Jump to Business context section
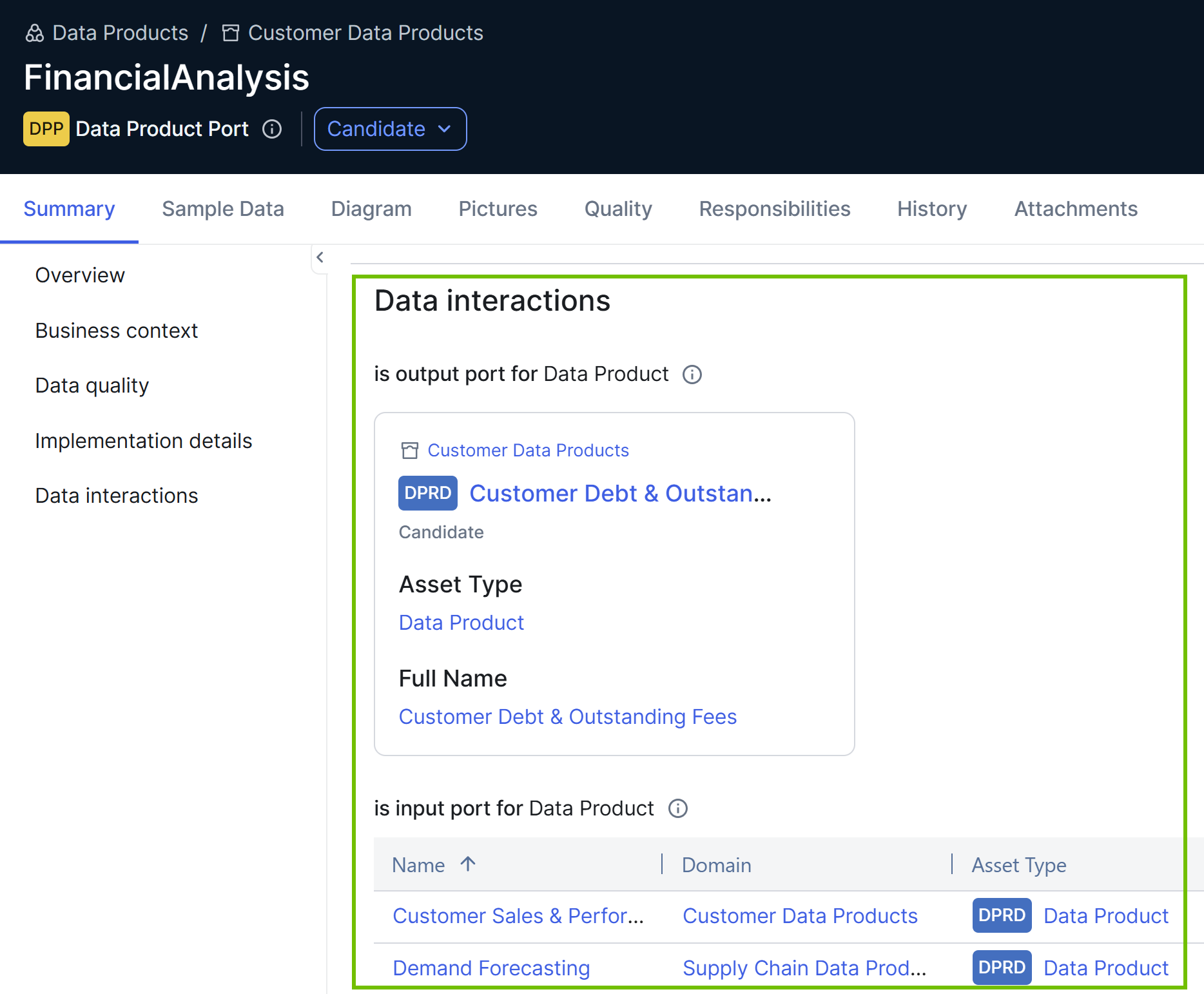1204x994 pixels. click(x=116, y=331)
